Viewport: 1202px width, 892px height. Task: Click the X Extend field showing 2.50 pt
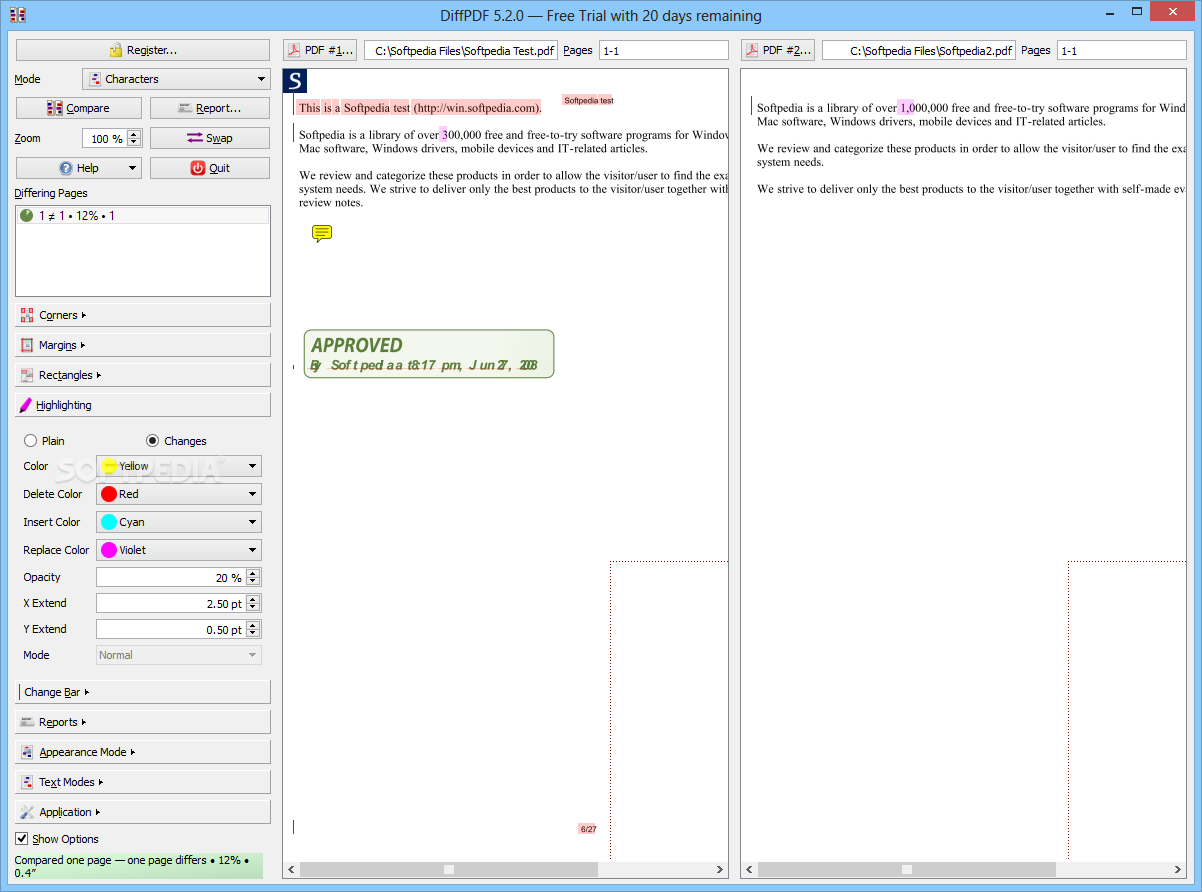pyautogui.click(x=170, y=603)
